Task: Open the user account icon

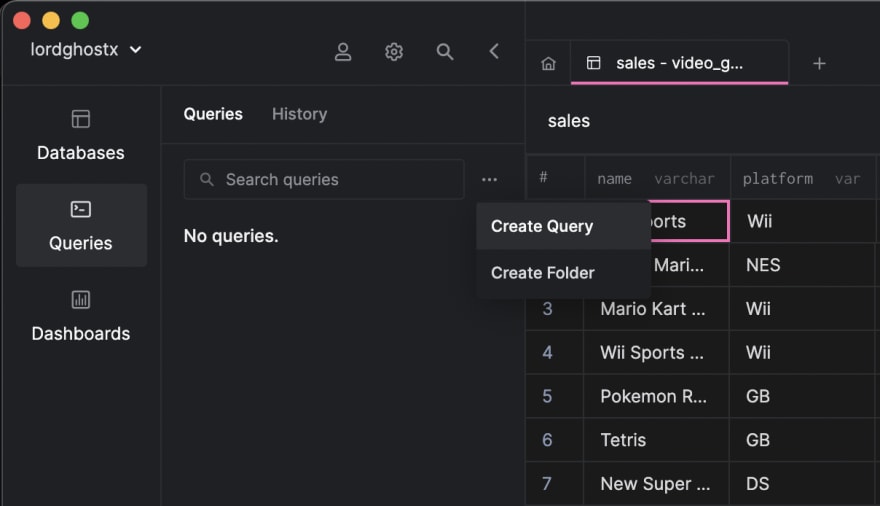Action: (x=343, y=52)
